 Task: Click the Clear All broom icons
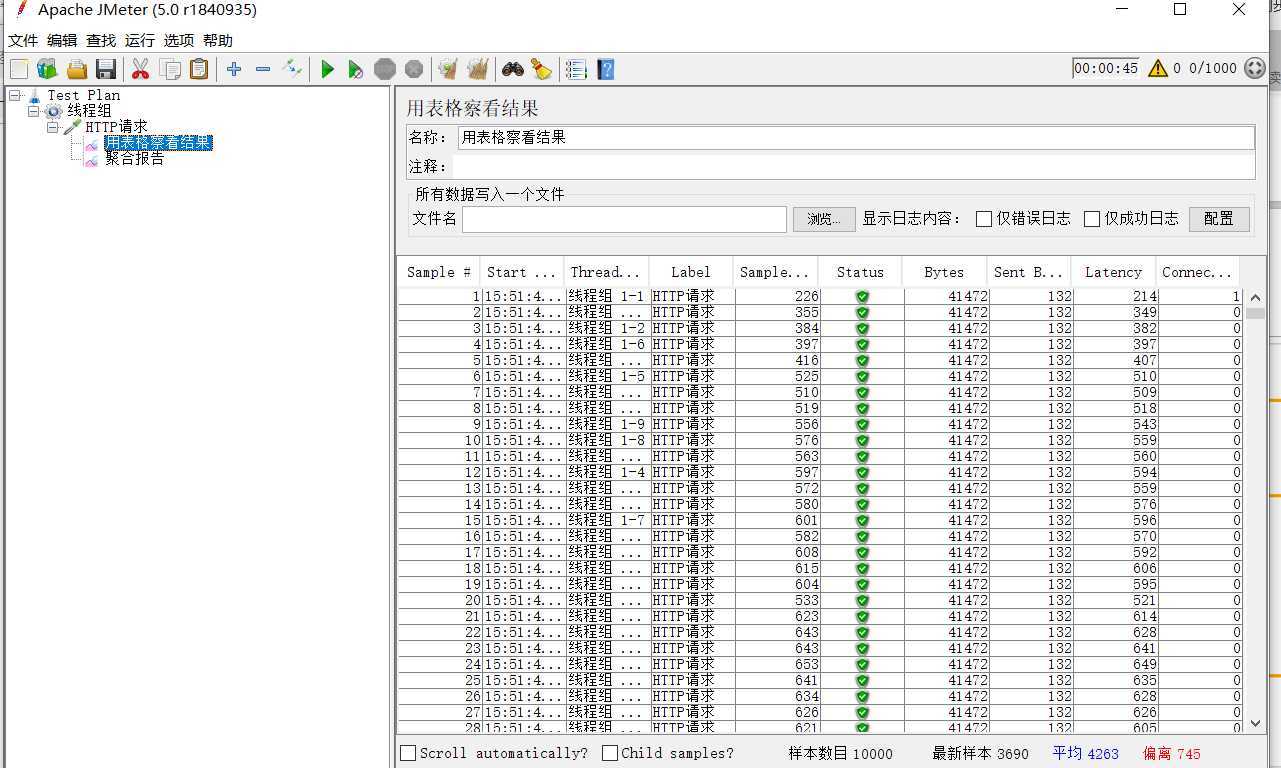[478, 69]
